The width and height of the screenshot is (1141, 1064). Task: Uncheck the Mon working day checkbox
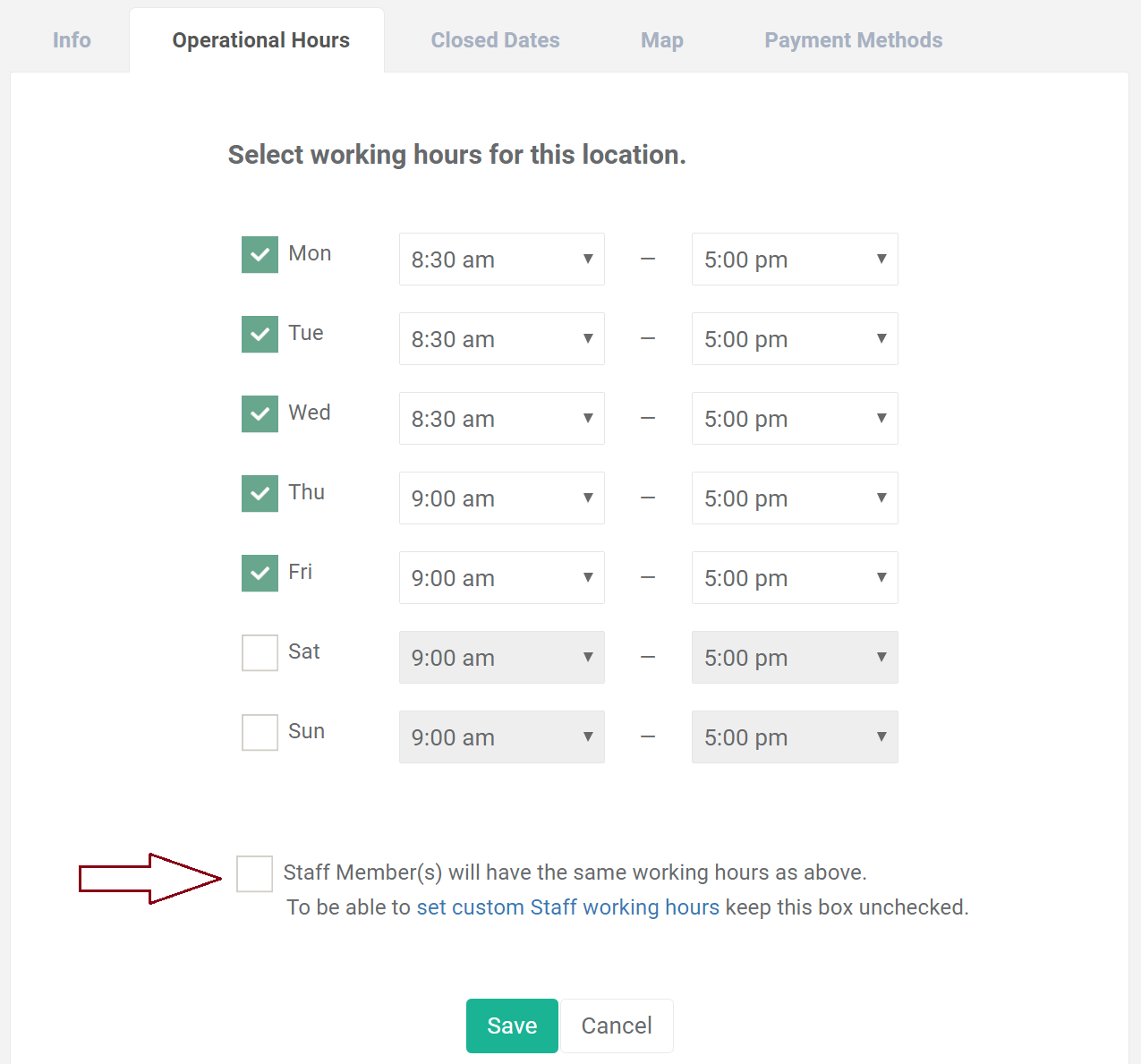(x=259, y=254)
